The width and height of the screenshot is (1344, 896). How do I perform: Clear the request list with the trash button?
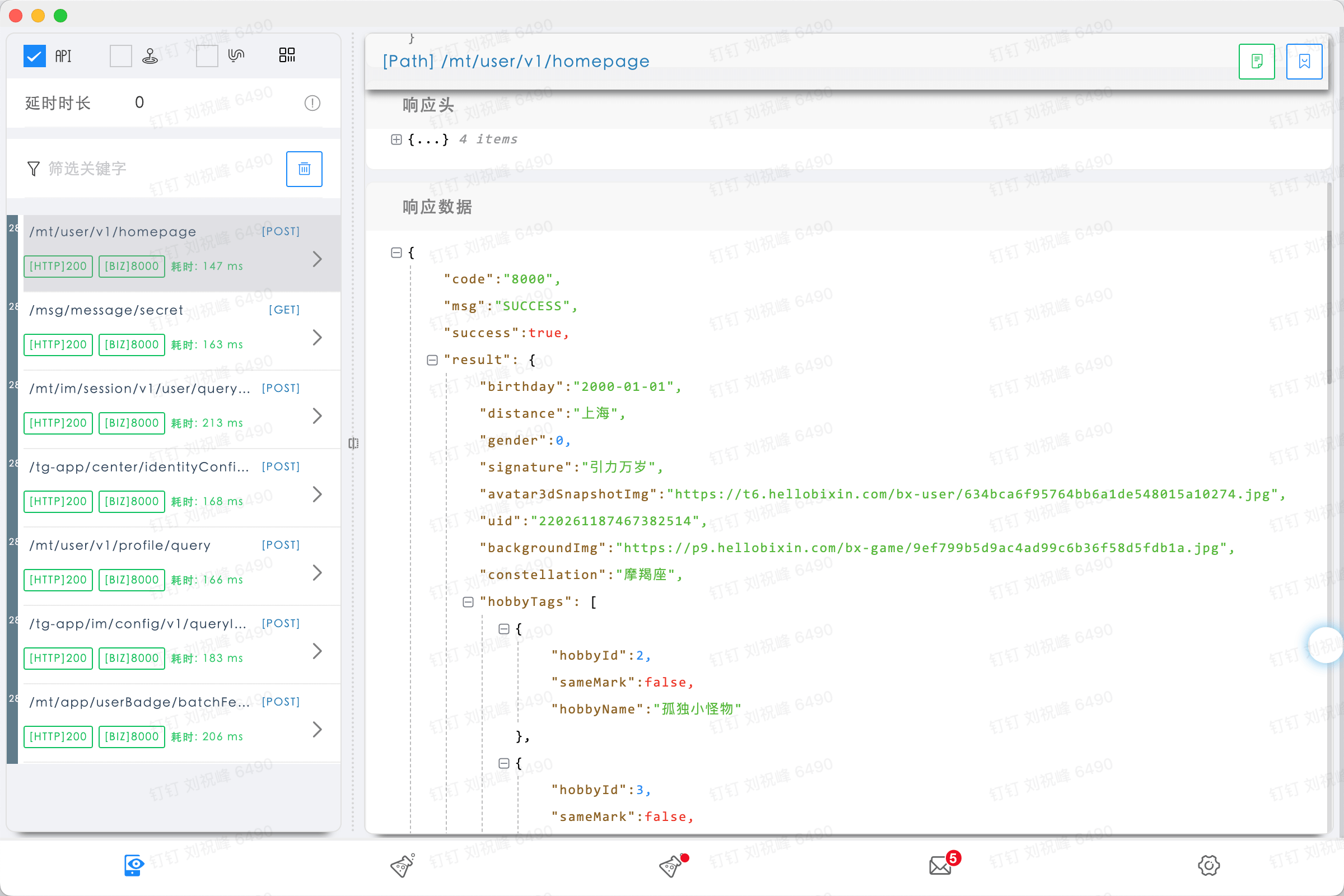tap(304, 169)
